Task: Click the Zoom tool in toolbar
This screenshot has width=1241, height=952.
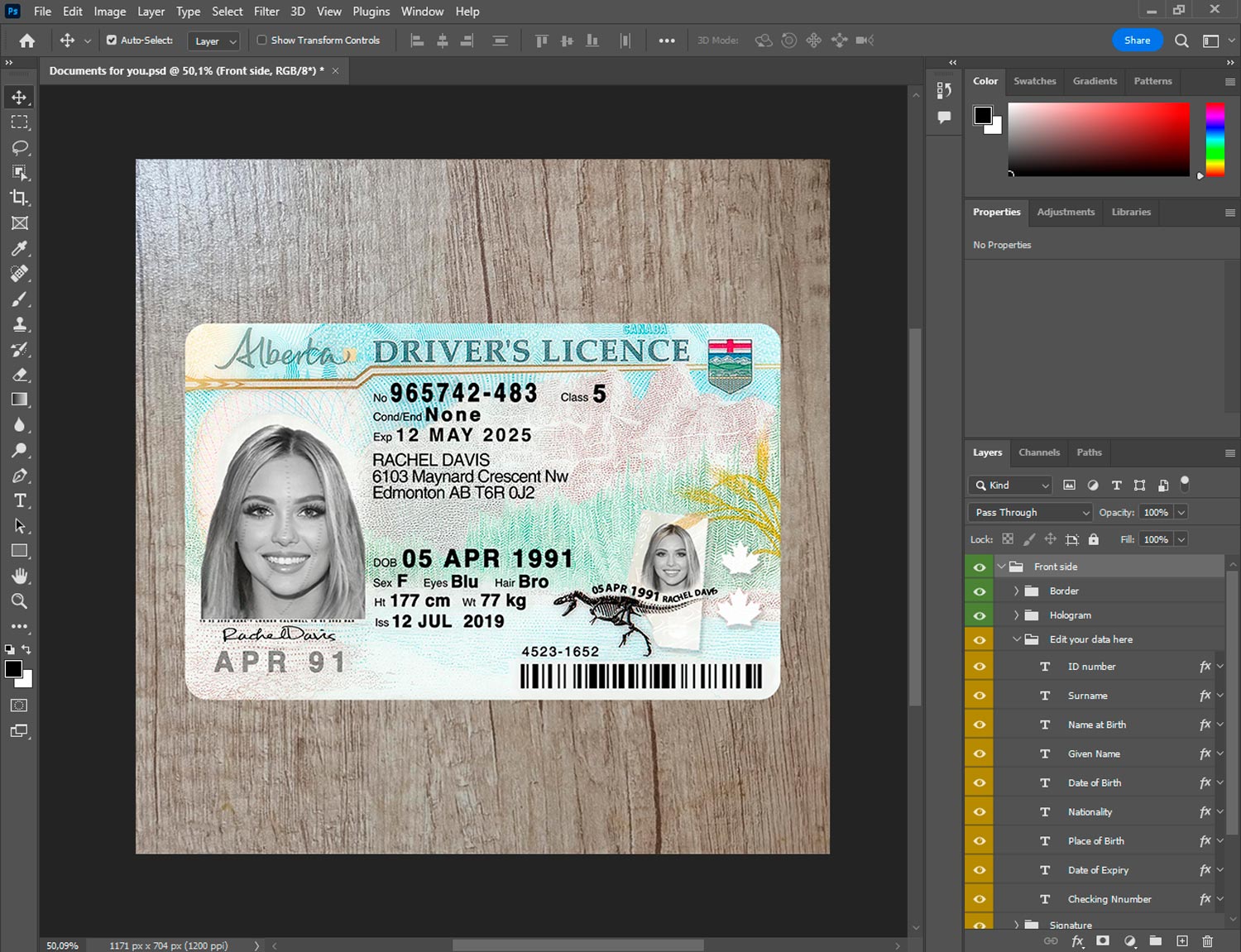Action: click(19, 601)
